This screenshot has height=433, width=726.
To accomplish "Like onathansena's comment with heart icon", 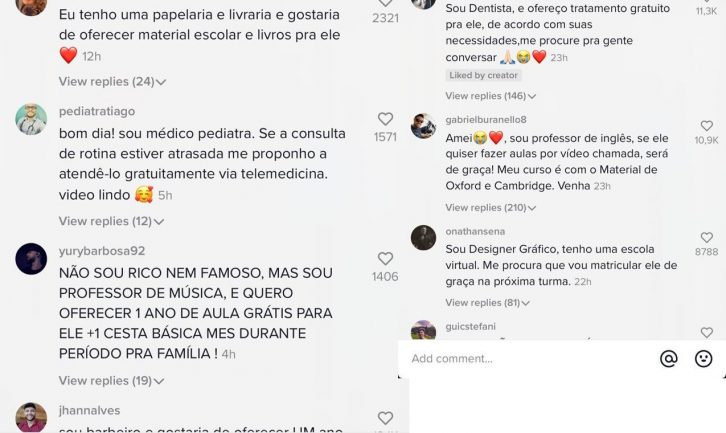I will pyautogui.click(x=707, y=238).
